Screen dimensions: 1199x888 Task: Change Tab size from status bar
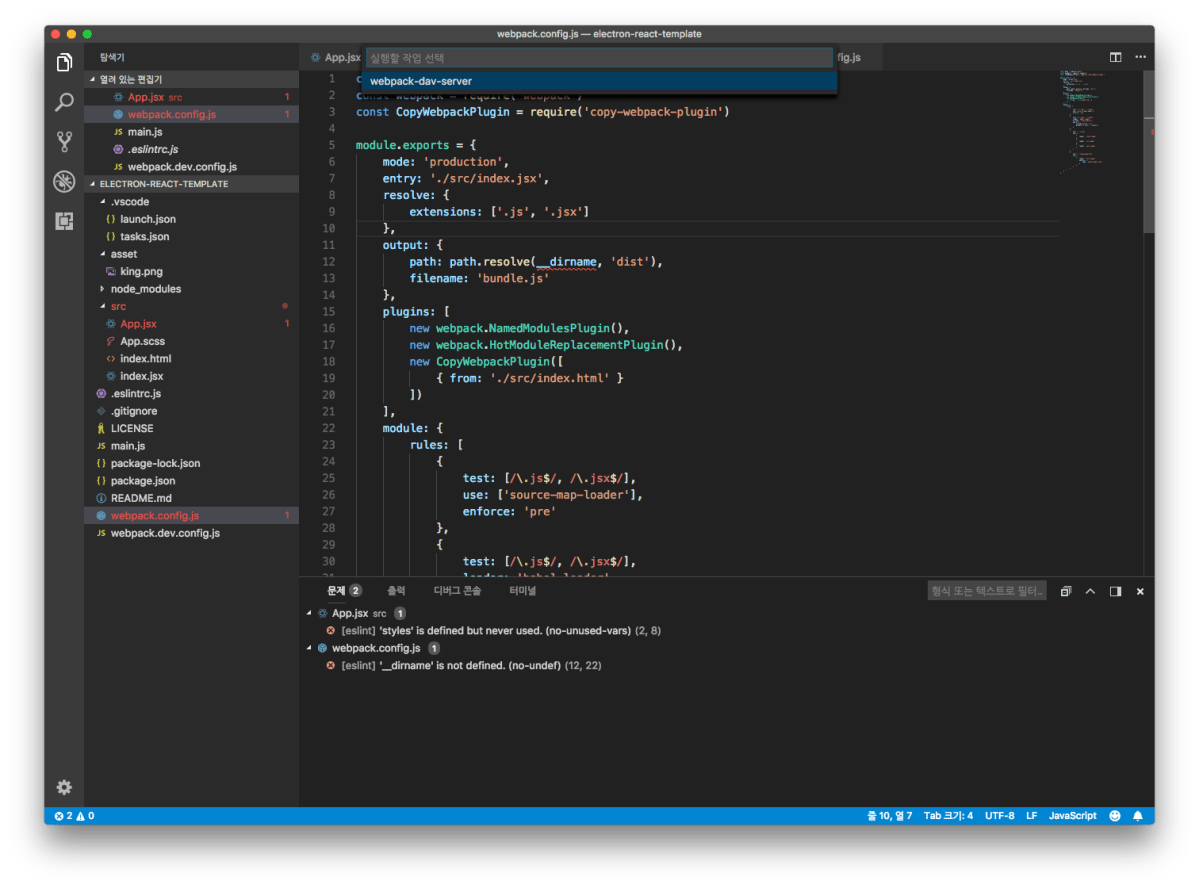[948, 816]
